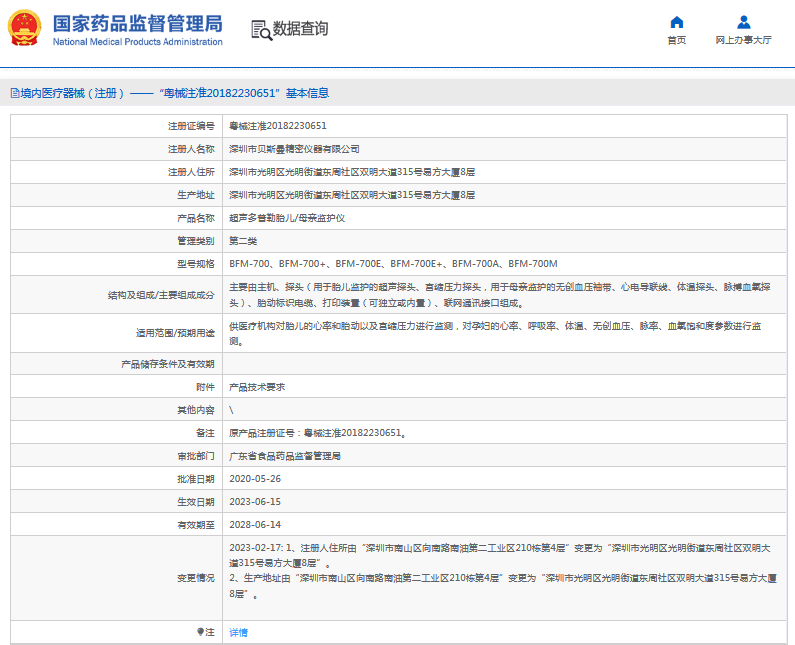The width and height of the screenshot is (795, 645).
Task: Click the 注册人住所 address value
Action: [x=352, y=172]
